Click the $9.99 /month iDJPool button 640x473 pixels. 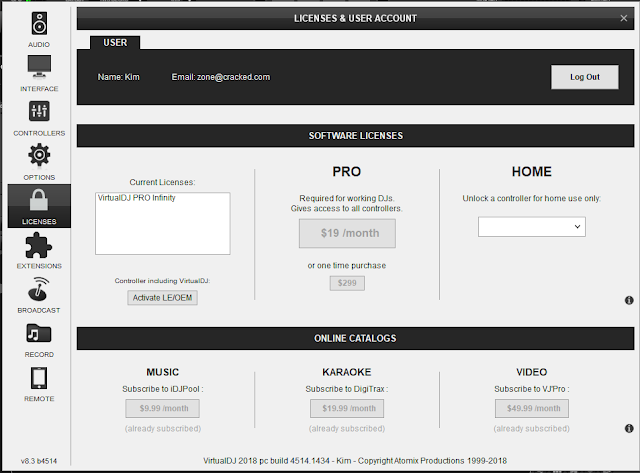point(162,408)
